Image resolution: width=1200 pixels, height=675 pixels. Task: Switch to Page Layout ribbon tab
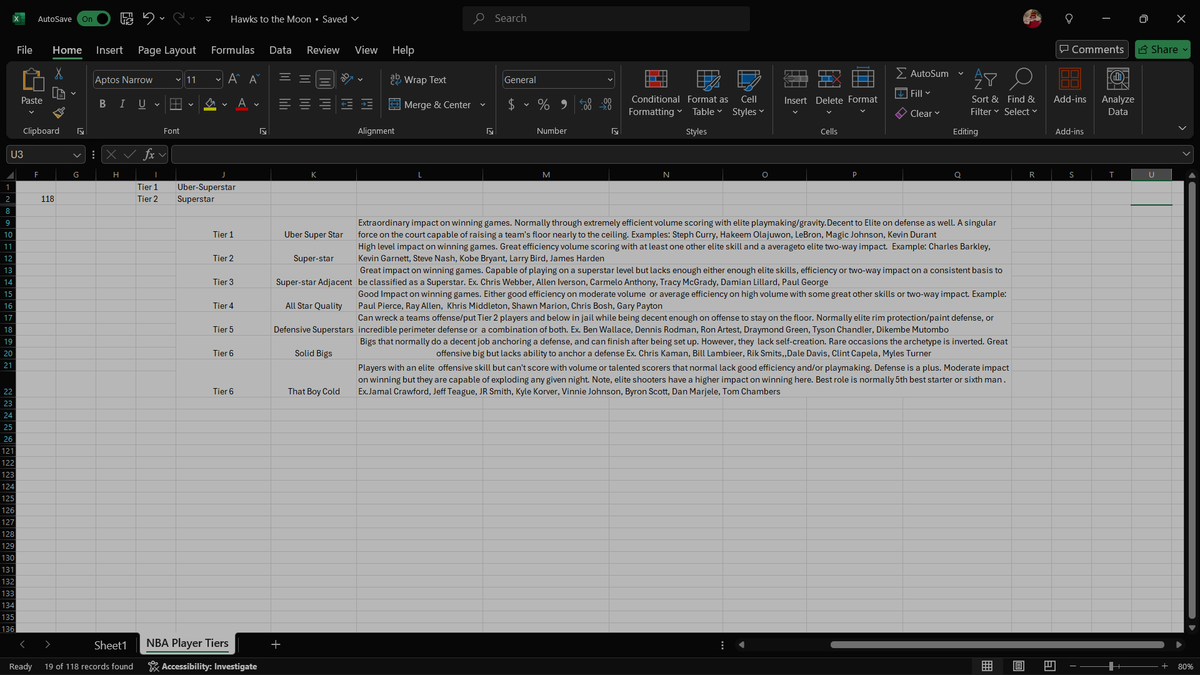167,50
